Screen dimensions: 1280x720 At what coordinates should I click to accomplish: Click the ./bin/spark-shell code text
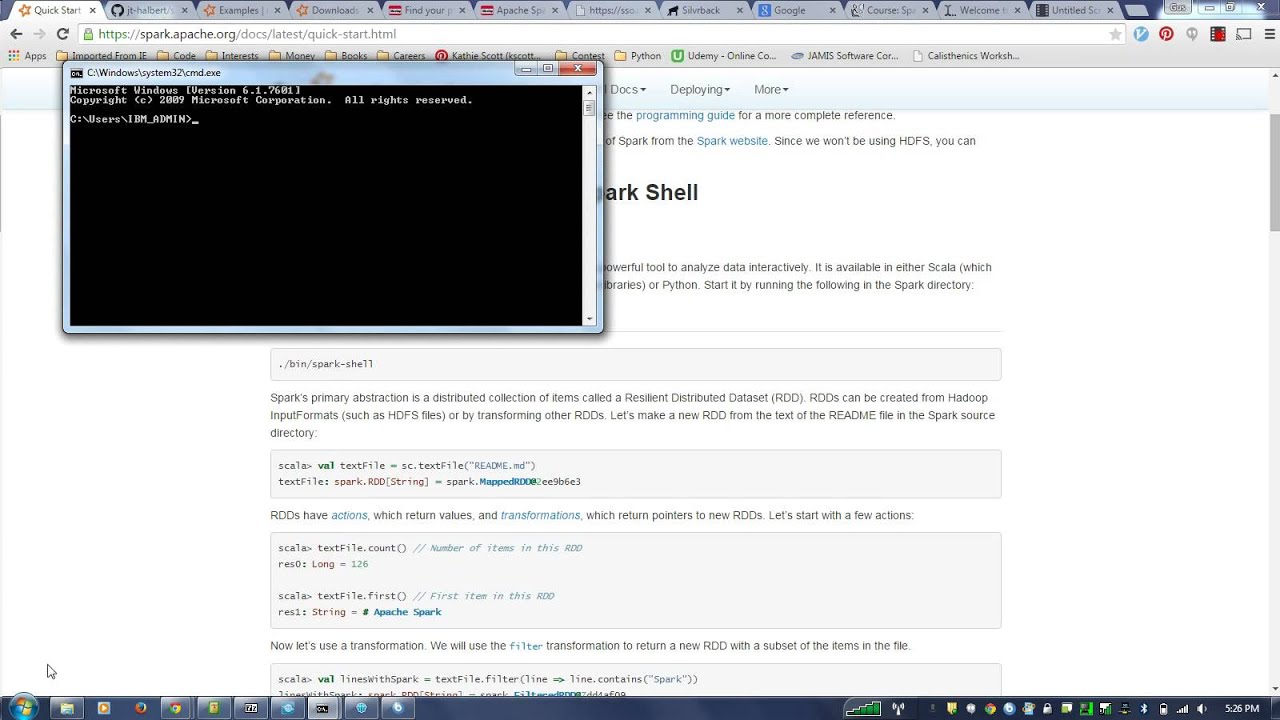click(326, 364)
